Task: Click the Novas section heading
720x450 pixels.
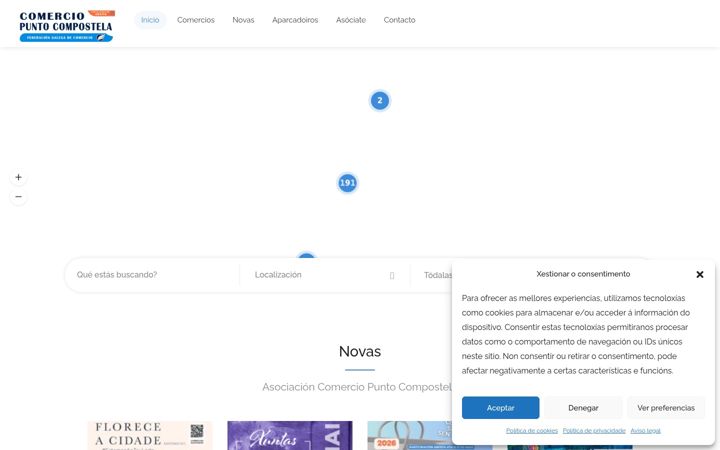Action: point(360,351)
